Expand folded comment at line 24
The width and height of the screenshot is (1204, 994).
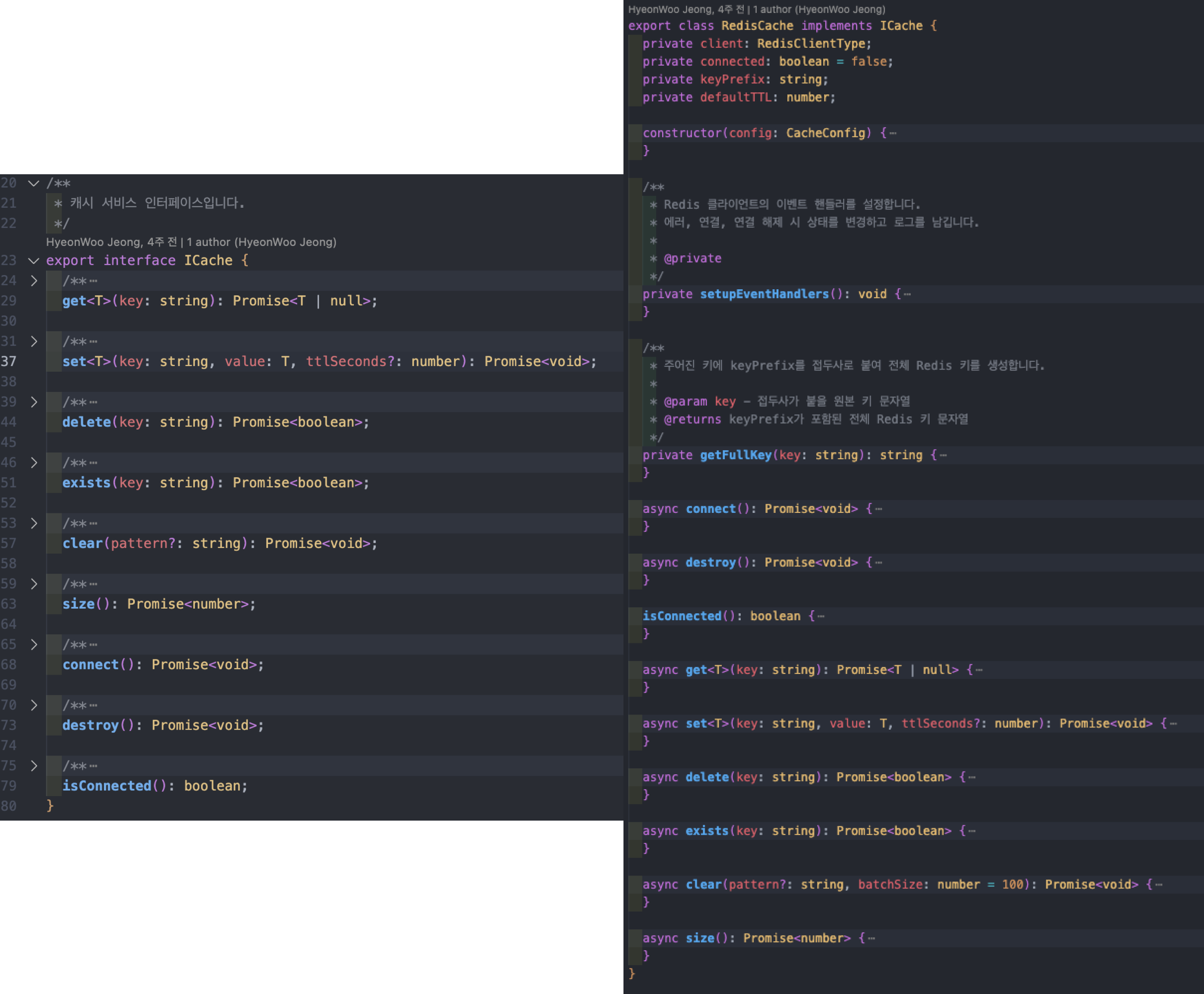(34, 281)
